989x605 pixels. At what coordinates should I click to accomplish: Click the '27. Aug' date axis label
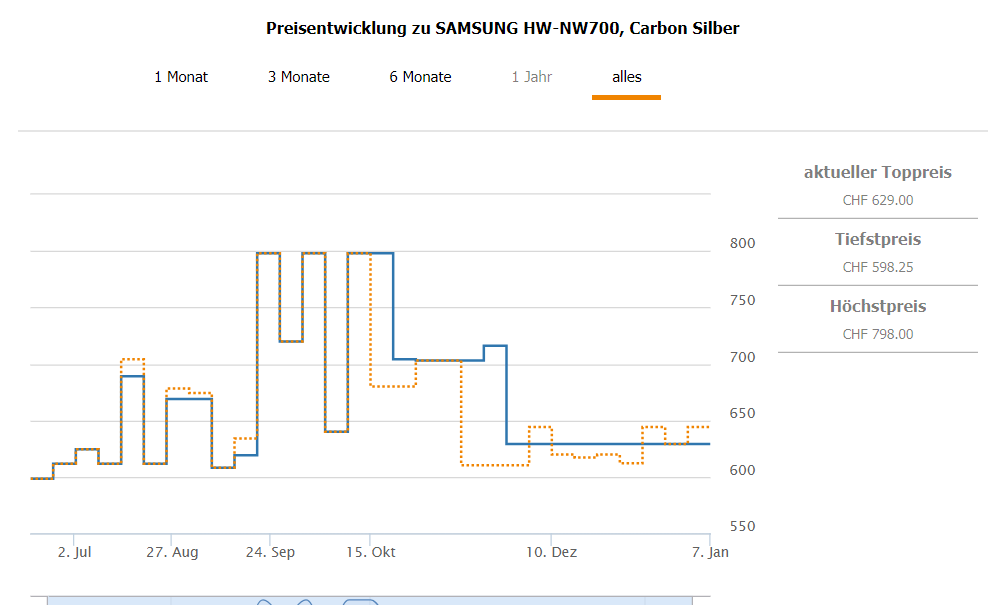pyautogui.click(x=172, y=552)
